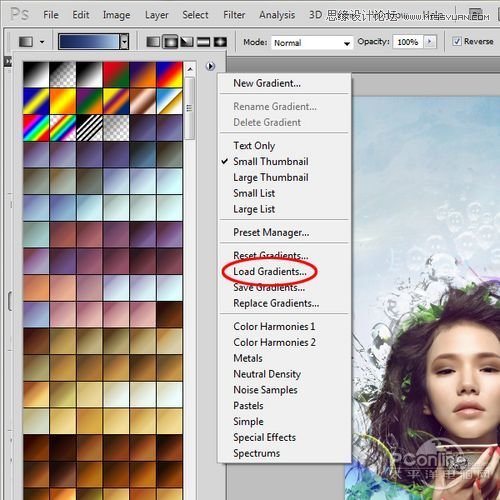Select the copper gradient swatch

pos(143,101)
